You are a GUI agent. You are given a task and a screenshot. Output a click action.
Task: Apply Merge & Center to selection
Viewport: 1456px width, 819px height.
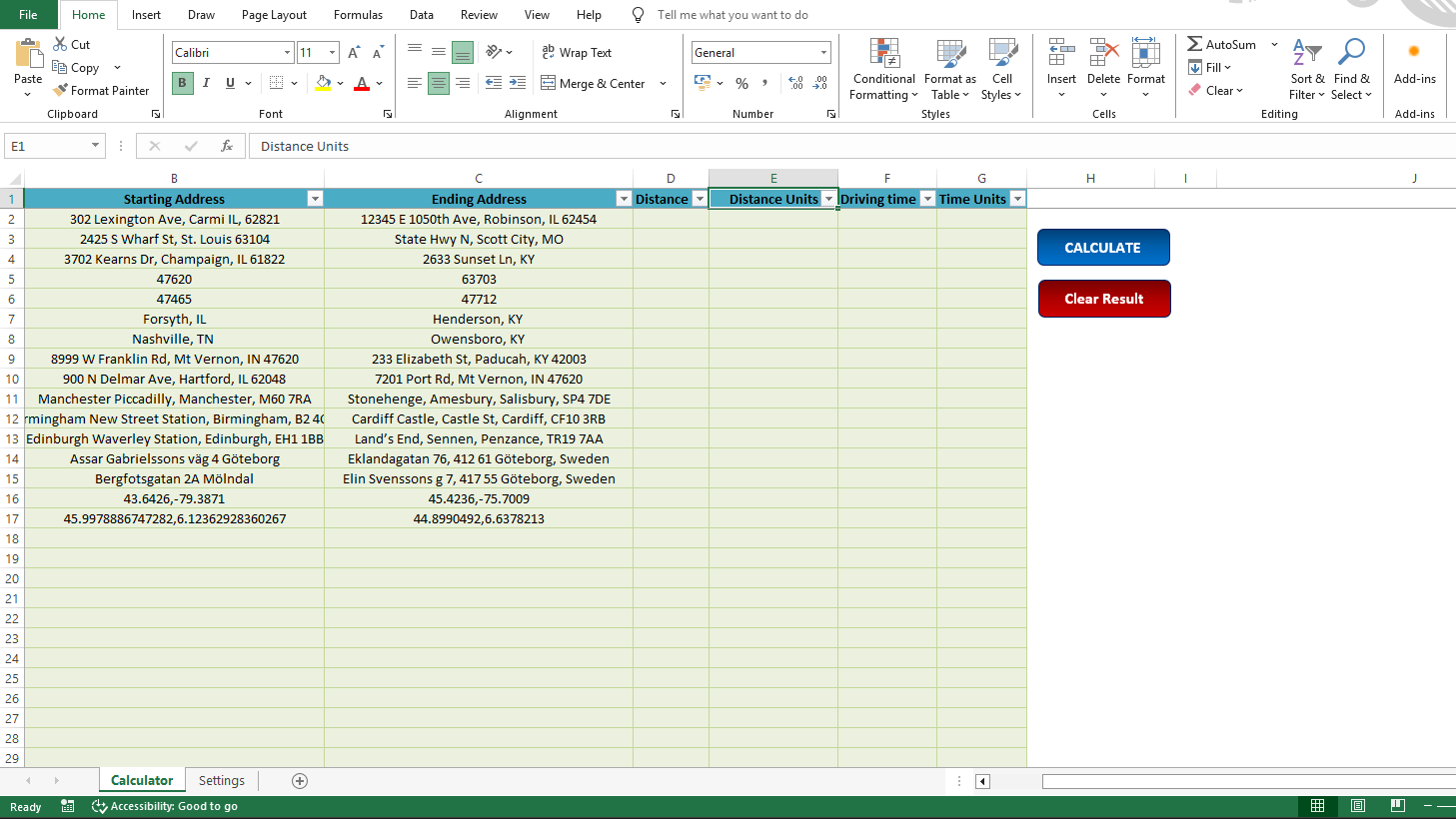[594, 83]
